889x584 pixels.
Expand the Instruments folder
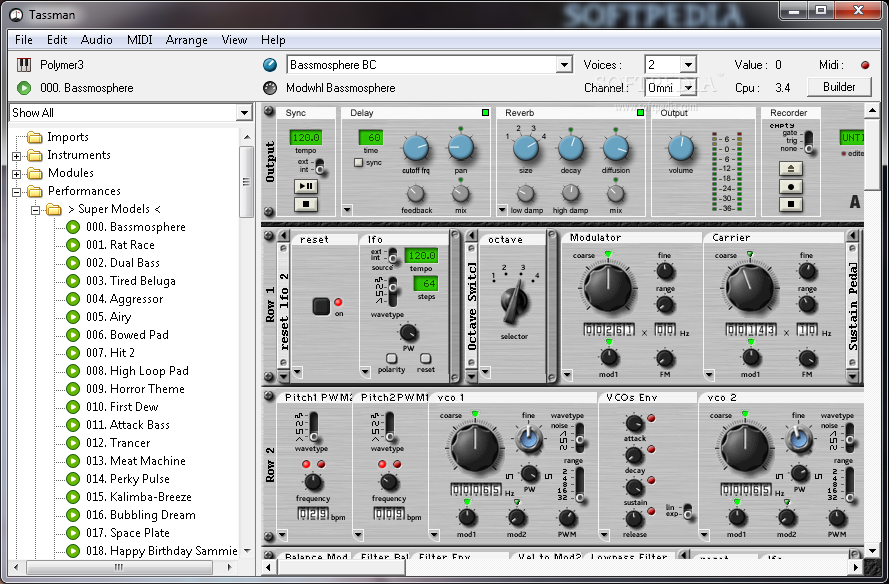[16, 156]
